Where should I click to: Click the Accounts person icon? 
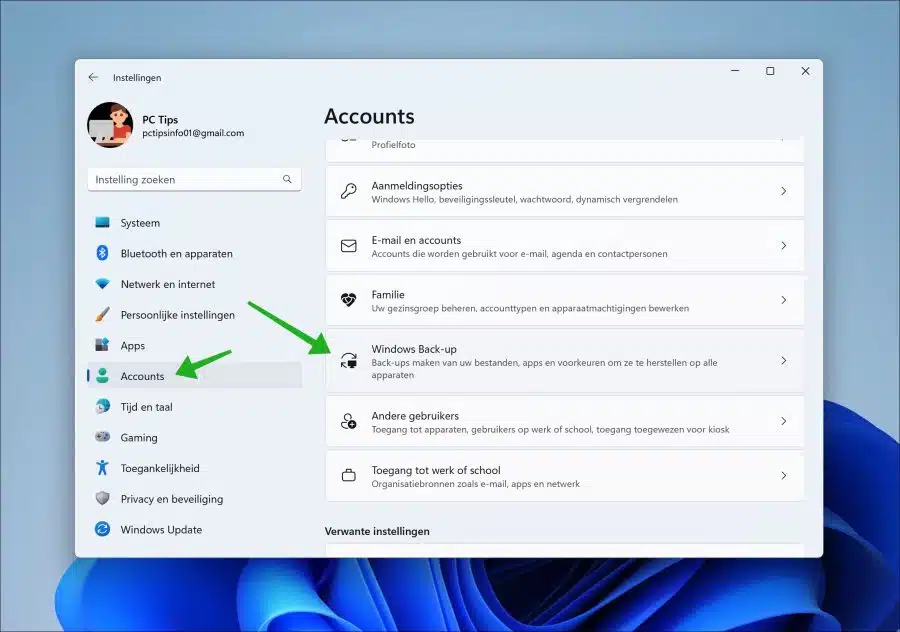point(102,376)
